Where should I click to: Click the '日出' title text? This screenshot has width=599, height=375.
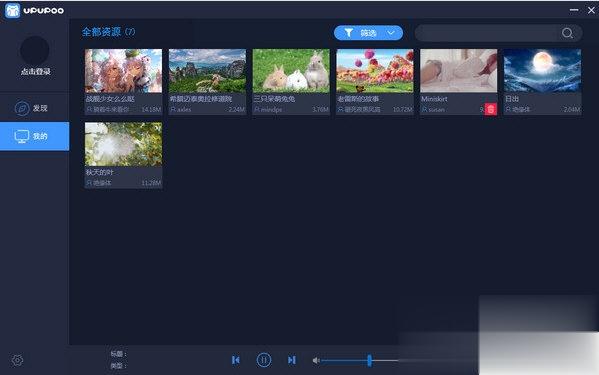tap(512, 99)
